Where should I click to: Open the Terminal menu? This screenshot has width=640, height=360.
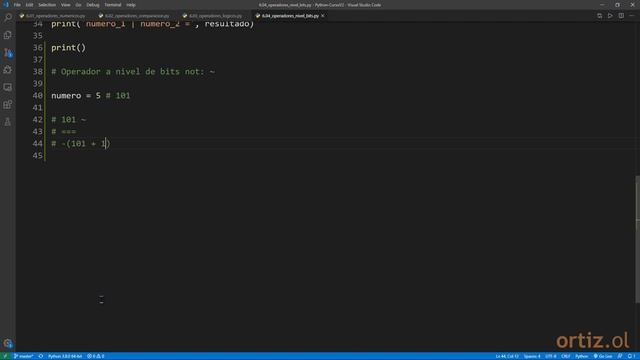coord(113,5)
